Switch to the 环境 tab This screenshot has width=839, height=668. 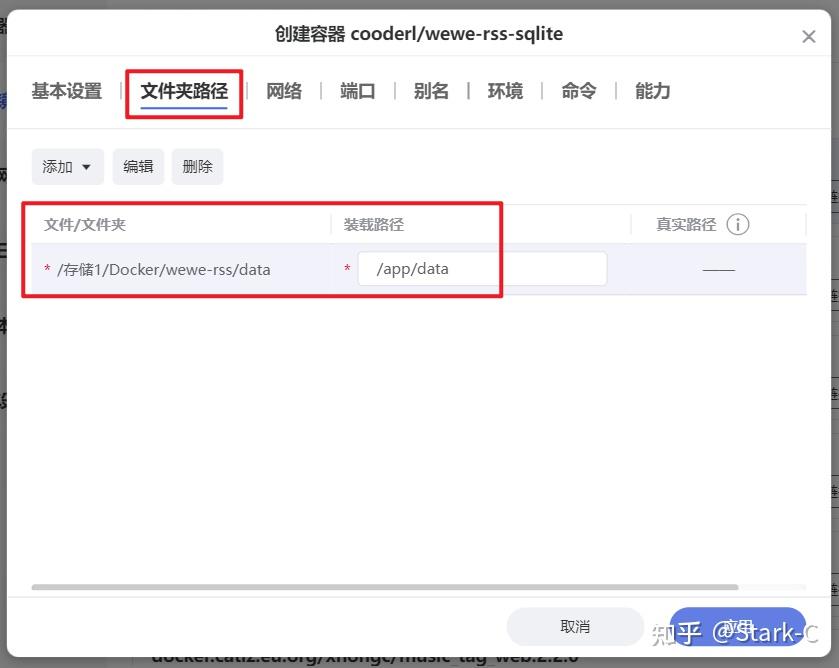coord(504,91)
